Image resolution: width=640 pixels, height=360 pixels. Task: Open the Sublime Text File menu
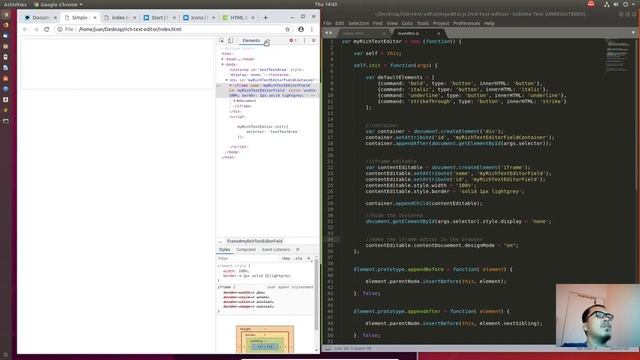point(327,23)
